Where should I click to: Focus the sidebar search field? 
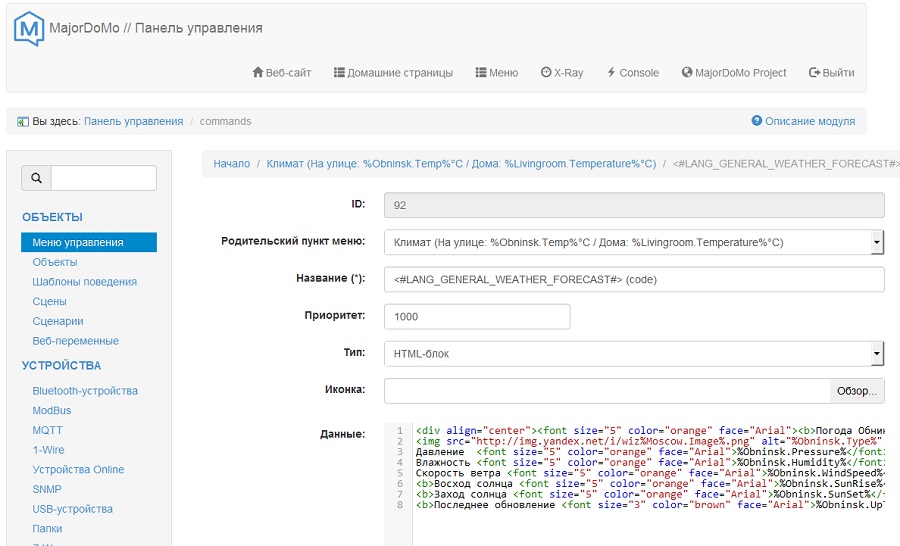[x=104, y=178]
